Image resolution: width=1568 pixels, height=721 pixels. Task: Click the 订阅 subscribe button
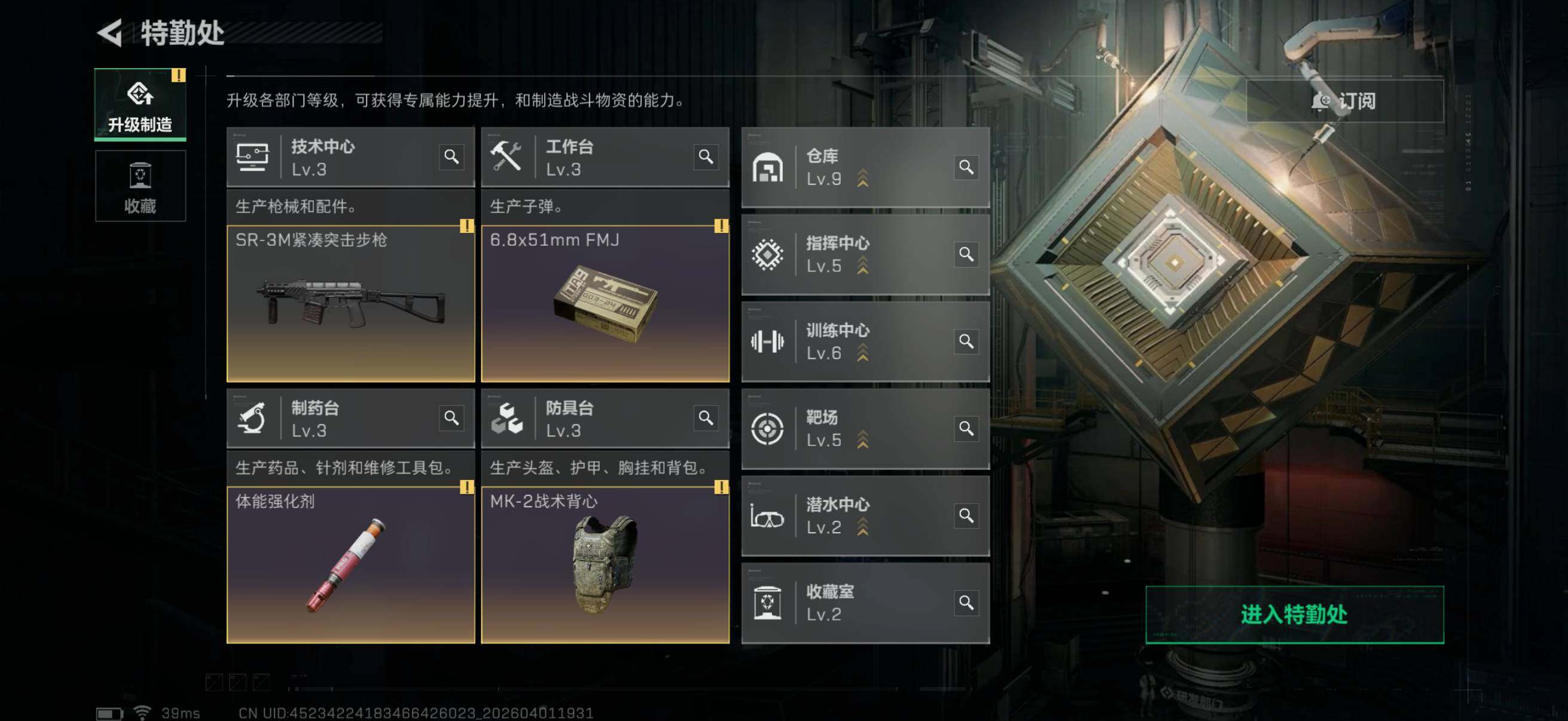click(1344, 101)
